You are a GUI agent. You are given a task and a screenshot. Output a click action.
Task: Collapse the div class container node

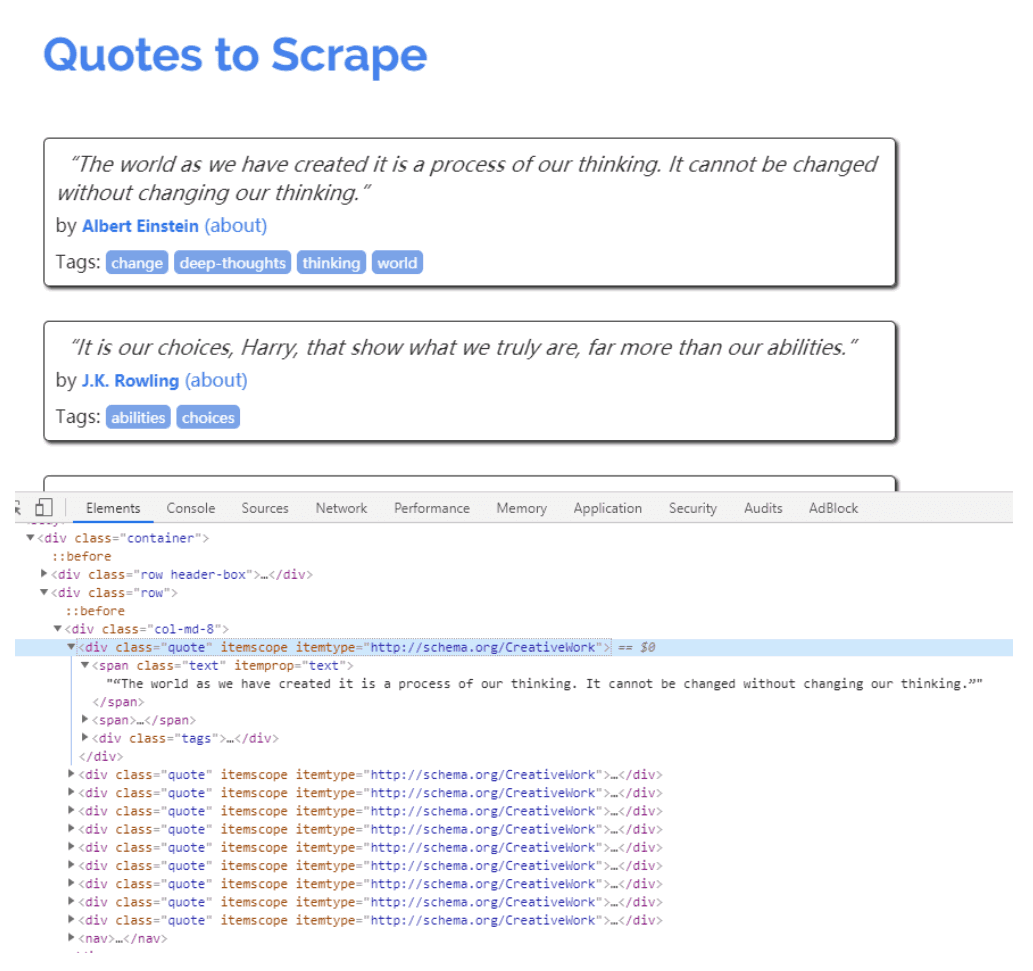(x=30, y=538)
